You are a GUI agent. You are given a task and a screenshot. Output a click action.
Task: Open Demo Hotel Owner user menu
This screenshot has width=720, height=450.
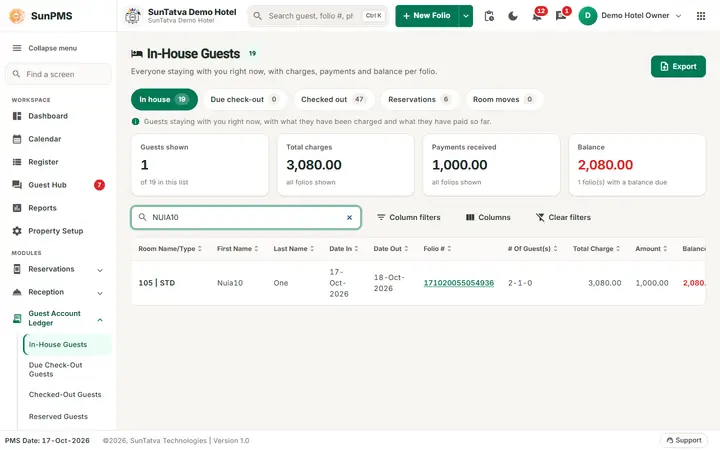point(630,16)
